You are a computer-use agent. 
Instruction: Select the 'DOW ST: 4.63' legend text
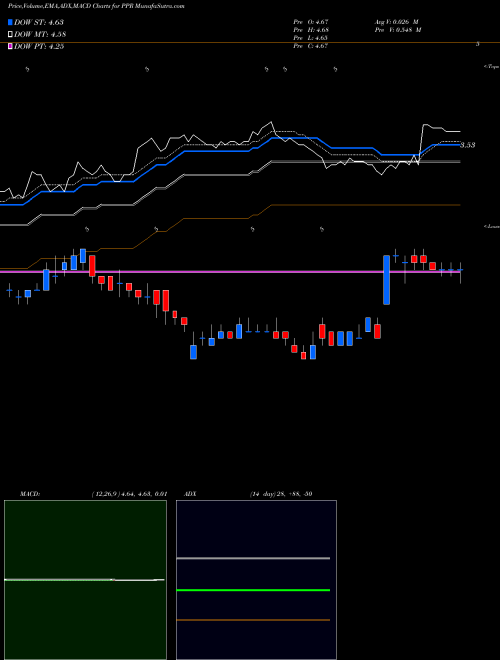pos(39,22)
